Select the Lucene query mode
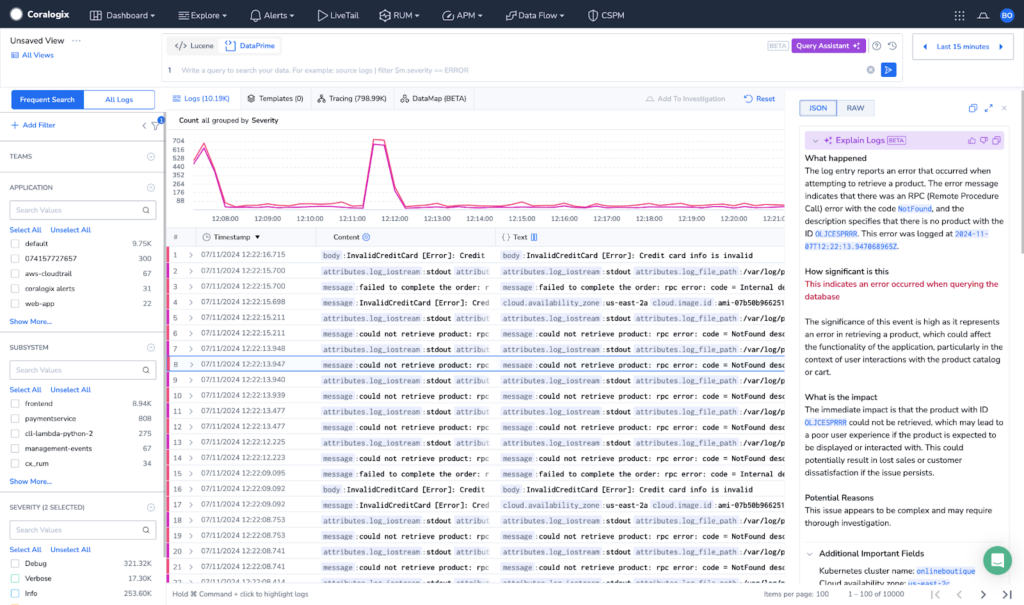The height and width of the screenshot is (605, 1024). pyautogui.click(x=195, y=46)
